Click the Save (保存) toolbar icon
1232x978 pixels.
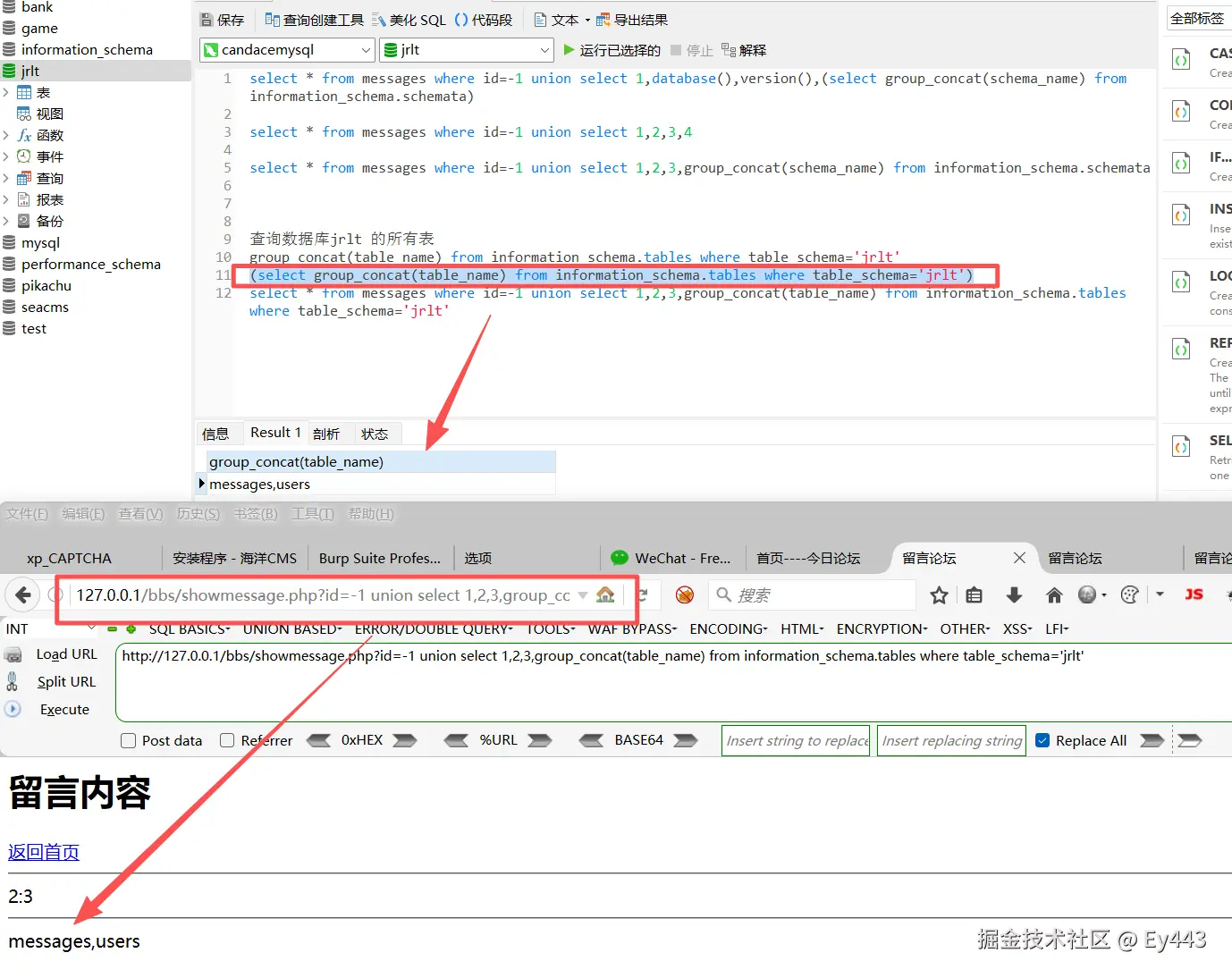[x=222, y=20]
